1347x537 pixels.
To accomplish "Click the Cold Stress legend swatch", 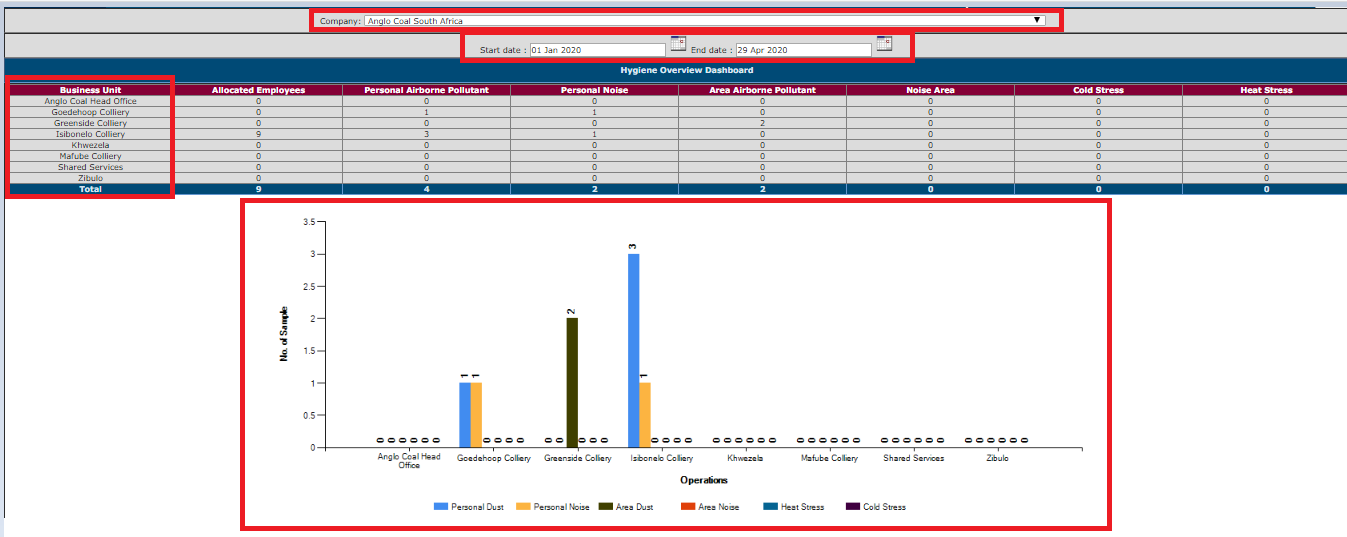I will pos(852,507).
